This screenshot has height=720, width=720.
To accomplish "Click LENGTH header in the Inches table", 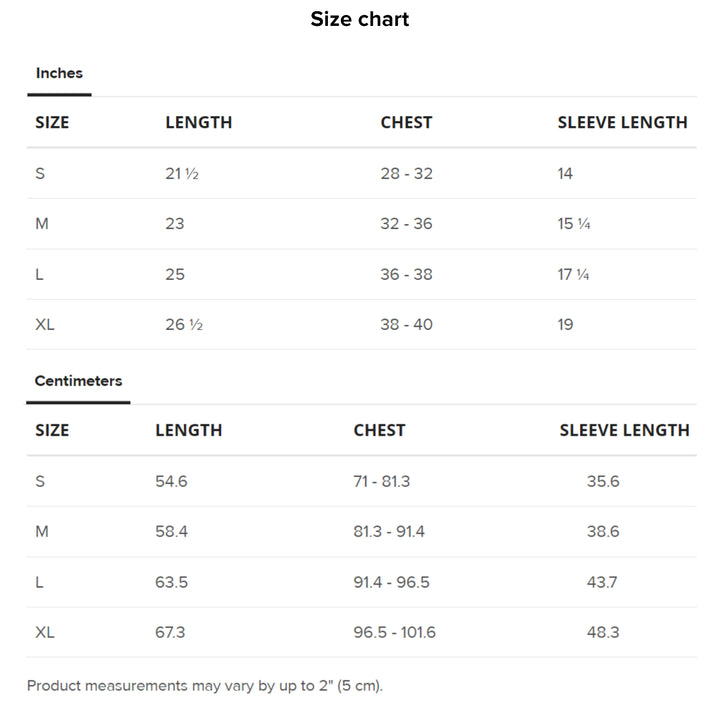I will coord(198,122).
